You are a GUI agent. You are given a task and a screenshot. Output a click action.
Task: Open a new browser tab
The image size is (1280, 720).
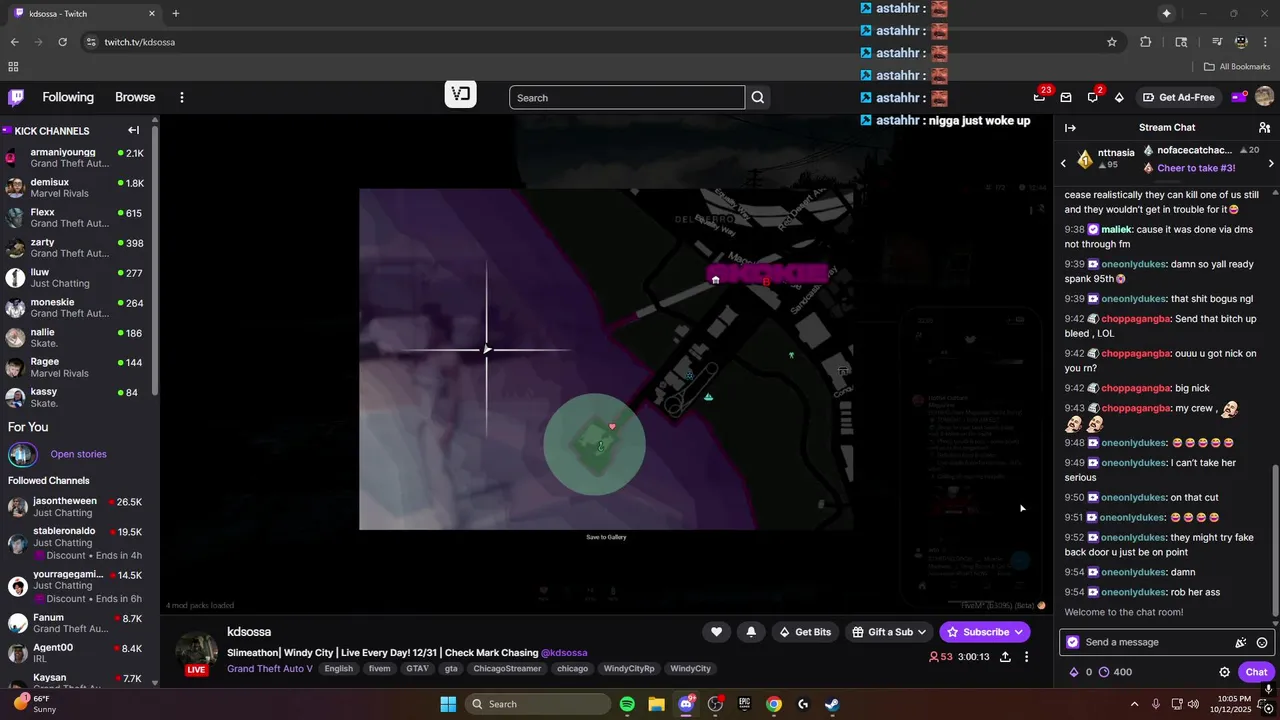[176, 14]
